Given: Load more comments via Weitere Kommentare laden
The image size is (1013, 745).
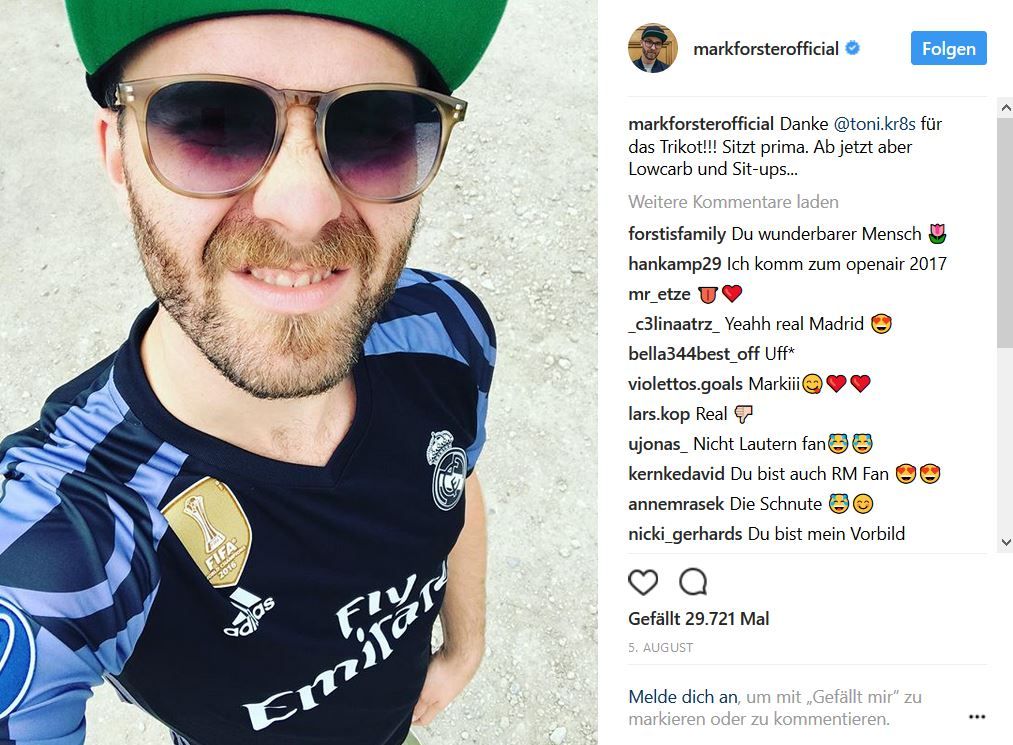Looking at the screenshot, I should [733, 202].
